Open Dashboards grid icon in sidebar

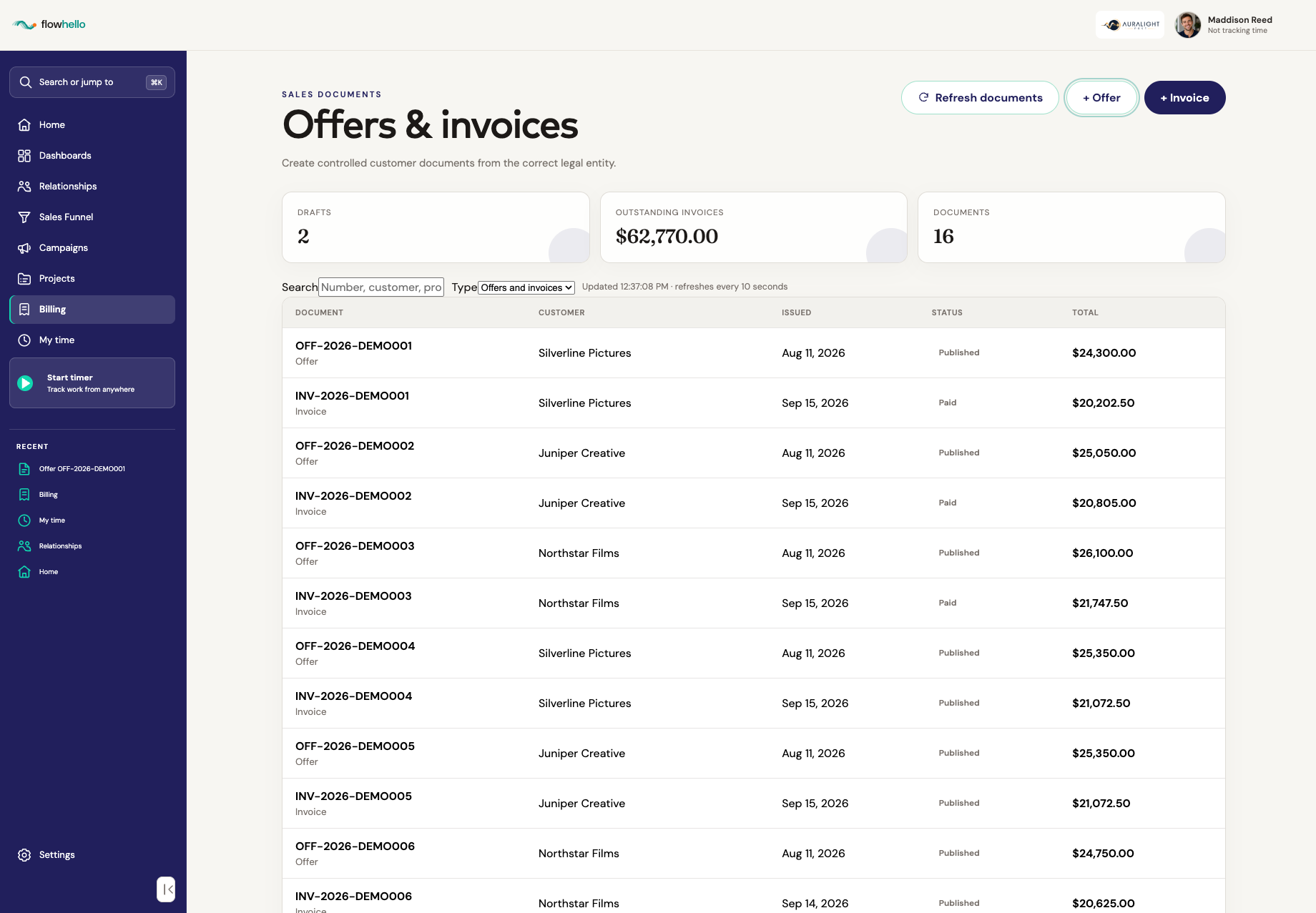click(24, 156)
